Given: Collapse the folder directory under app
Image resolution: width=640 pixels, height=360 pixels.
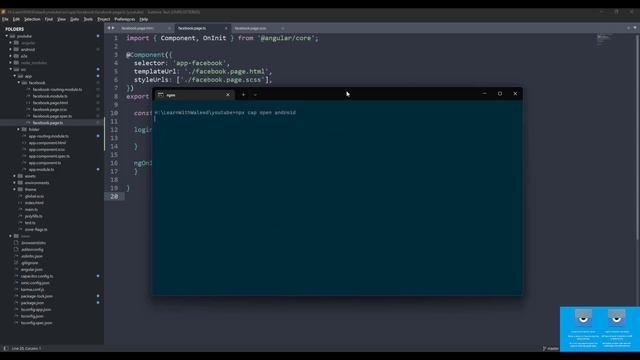Looking at the screenshot, I should pyautogui.click(x=19, y=129).
